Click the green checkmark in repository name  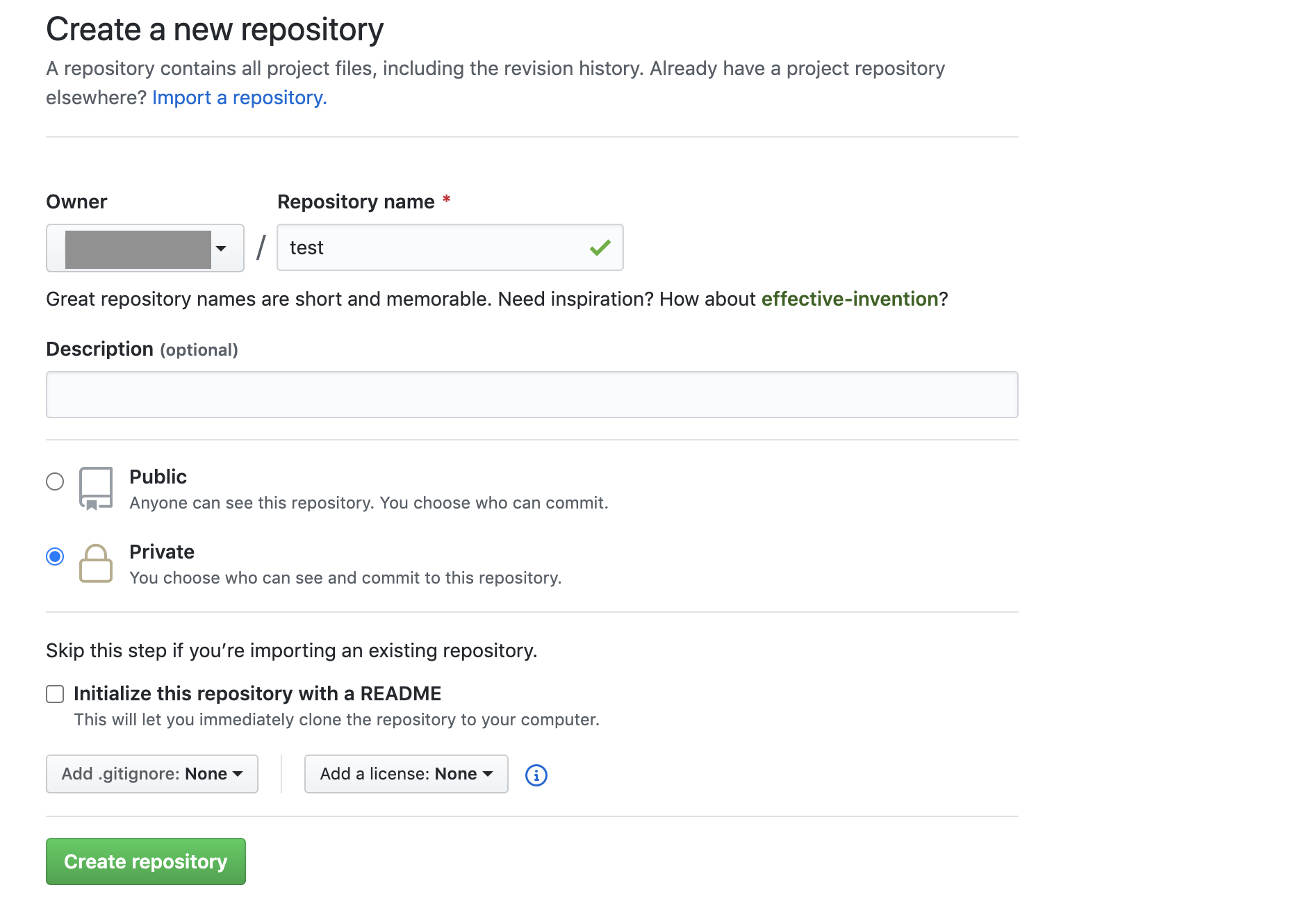(x=600, y=247)
